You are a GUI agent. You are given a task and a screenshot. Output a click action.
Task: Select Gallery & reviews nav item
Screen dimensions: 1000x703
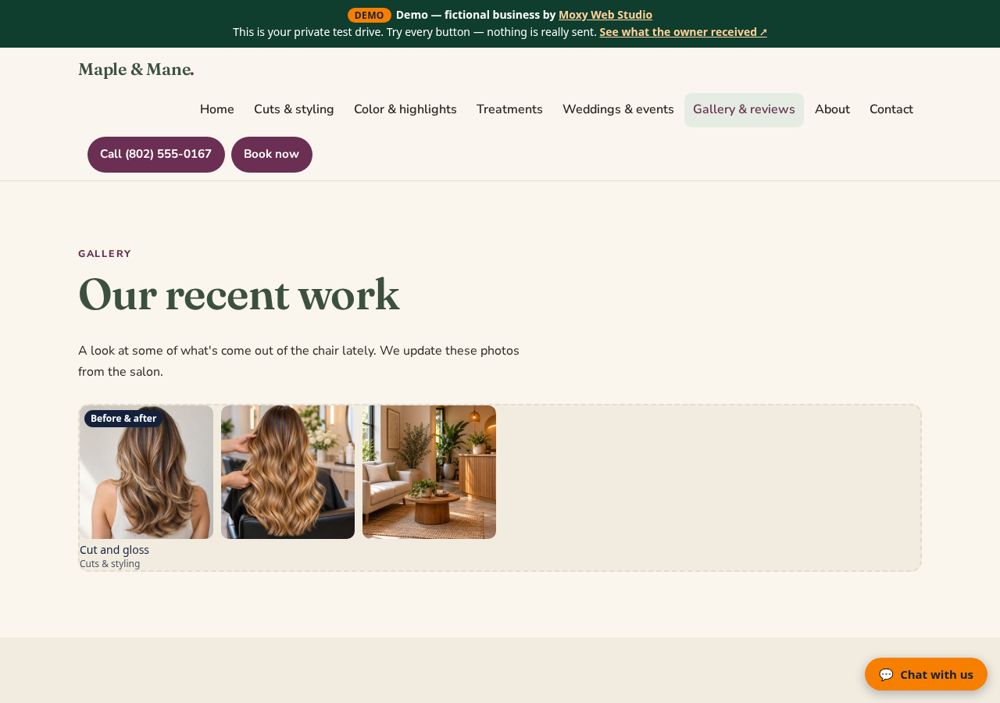[744, 109]
